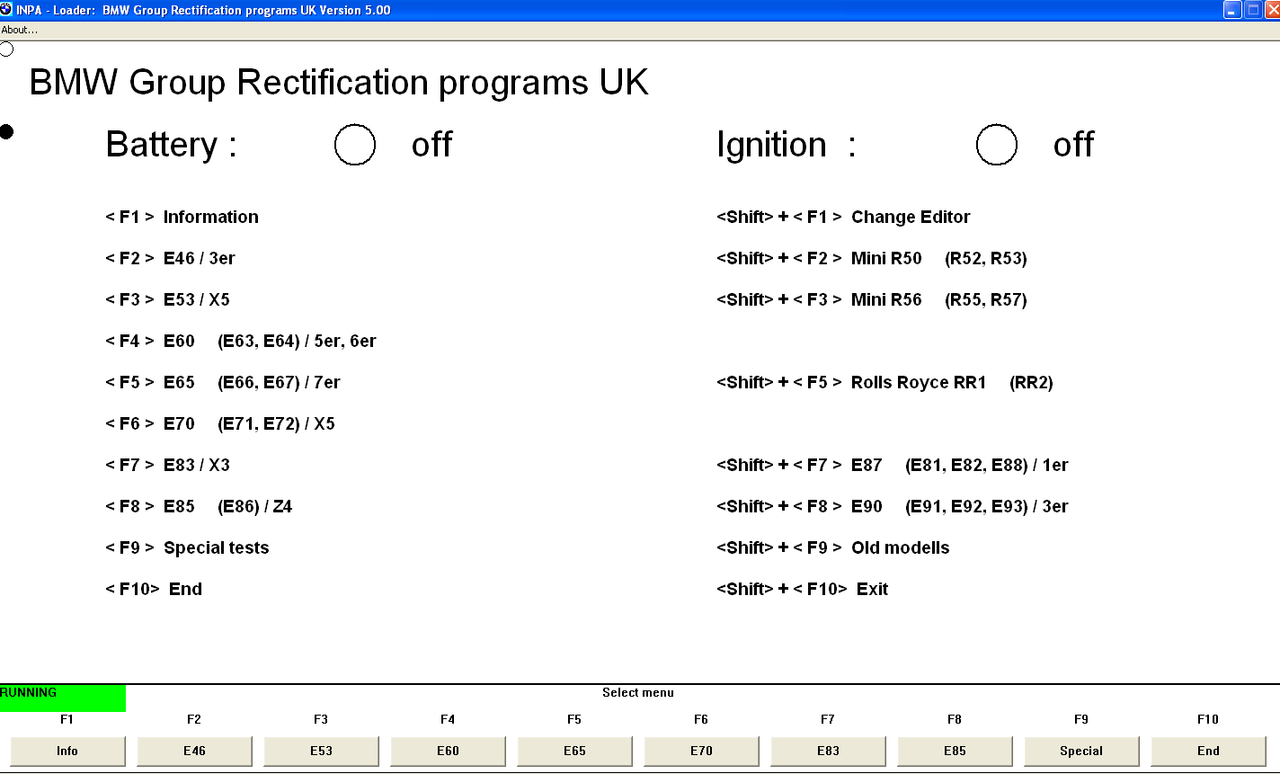Screen dimensions: 1280x774
Task: Choose the E70 button under F6
Action: 701,751
